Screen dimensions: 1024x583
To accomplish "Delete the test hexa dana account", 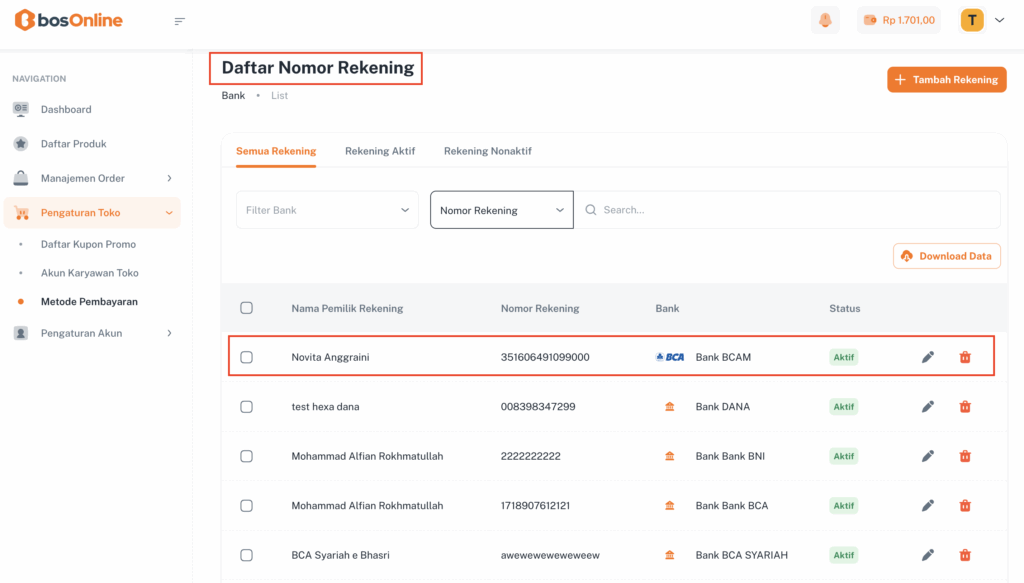I will pos(965,407).
